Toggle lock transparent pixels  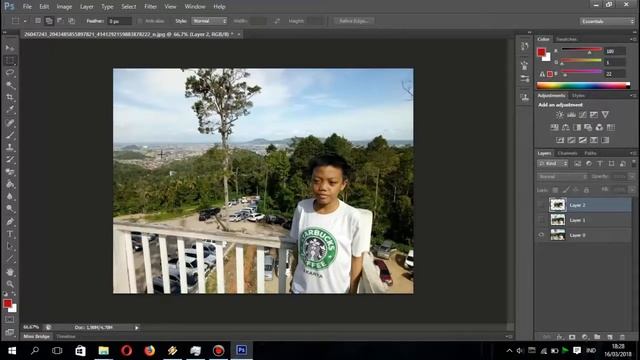pyautogui.click(x=555, y=190)
